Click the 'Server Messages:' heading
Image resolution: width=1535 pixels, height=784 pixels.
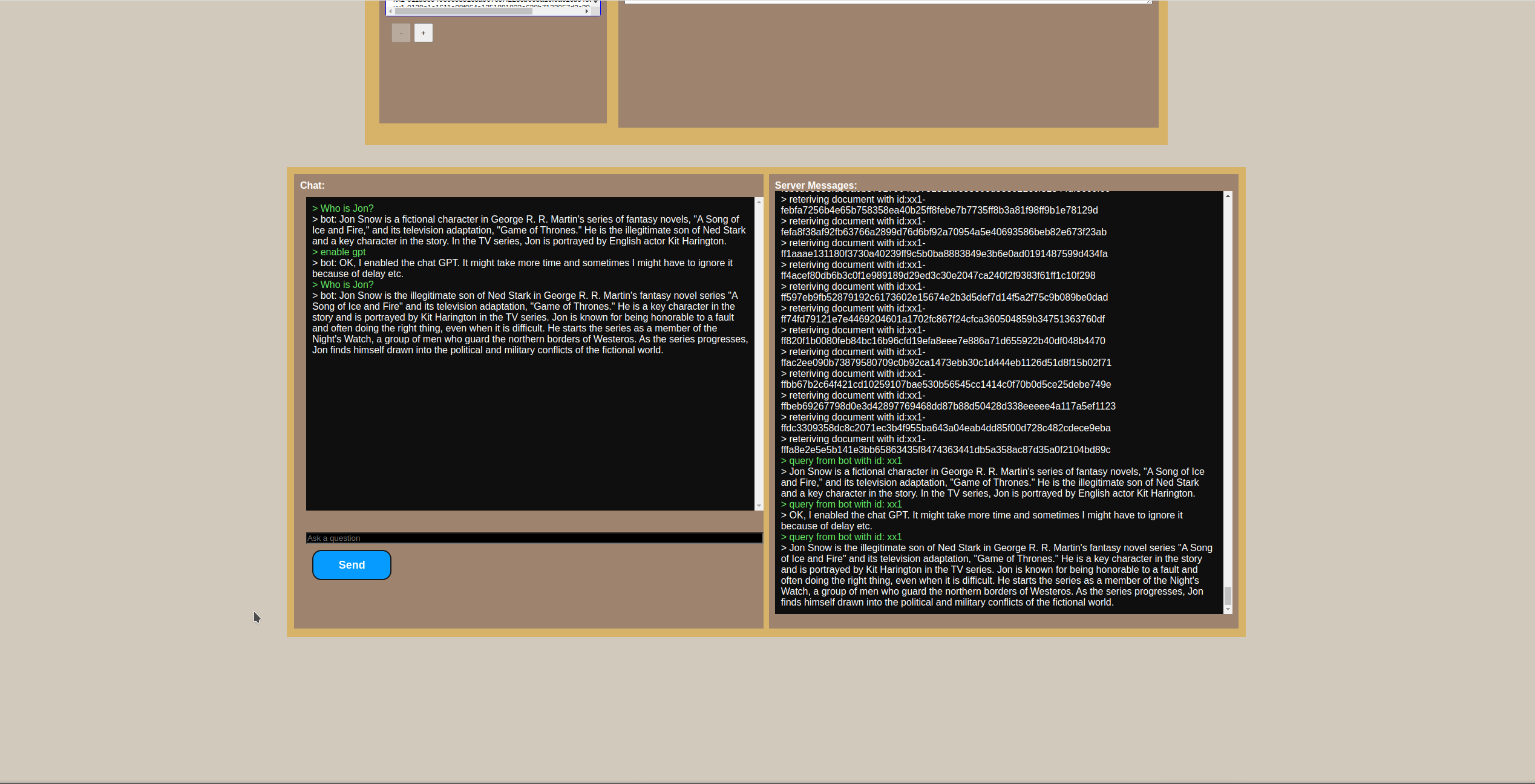coord(815,185)
